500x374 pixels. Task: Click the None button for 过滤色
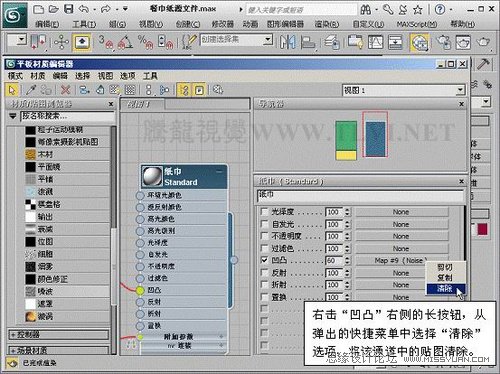coord(401,249)
